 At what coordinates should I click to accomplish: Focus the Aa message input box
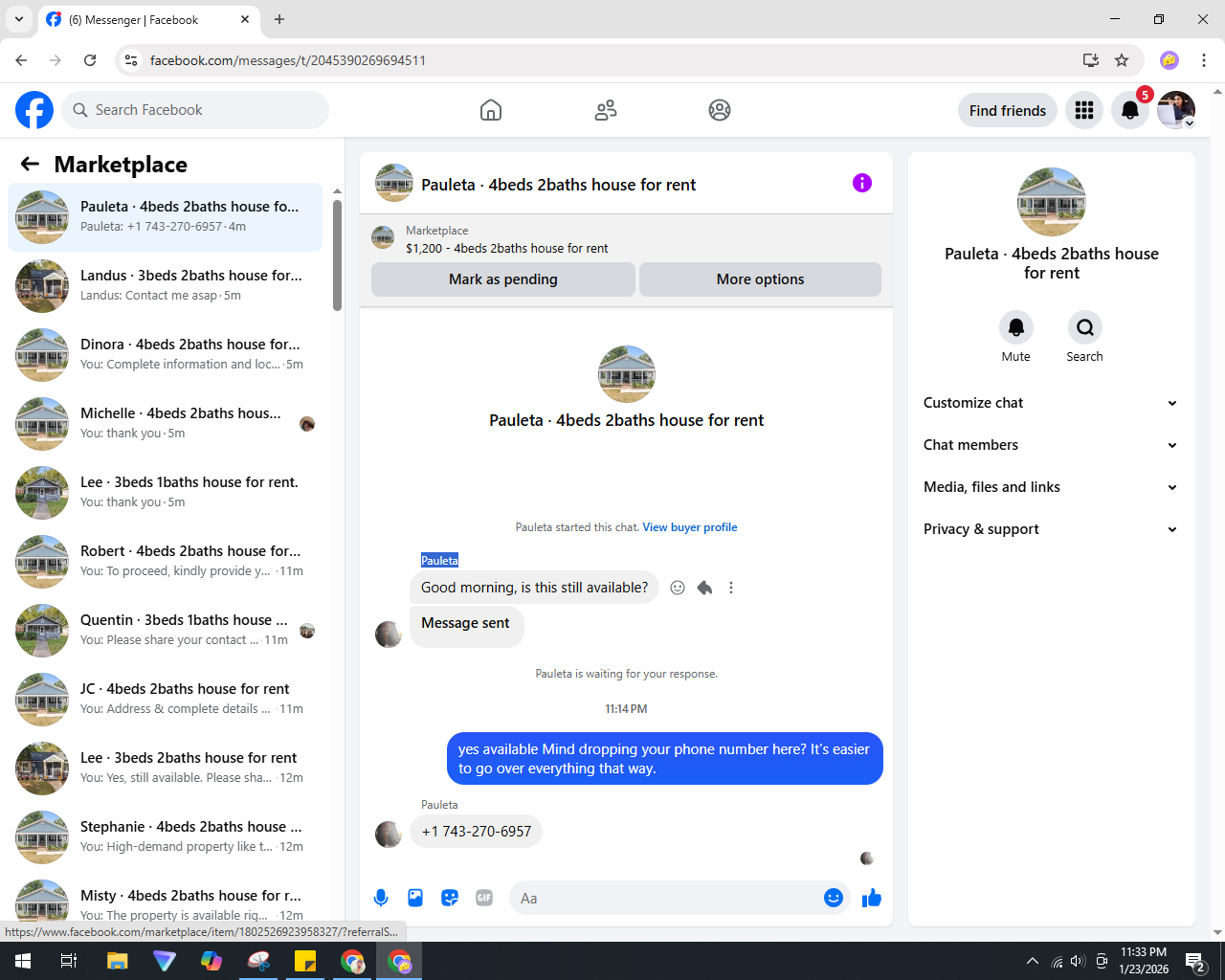pyautogui.click(x=665, y=898)
